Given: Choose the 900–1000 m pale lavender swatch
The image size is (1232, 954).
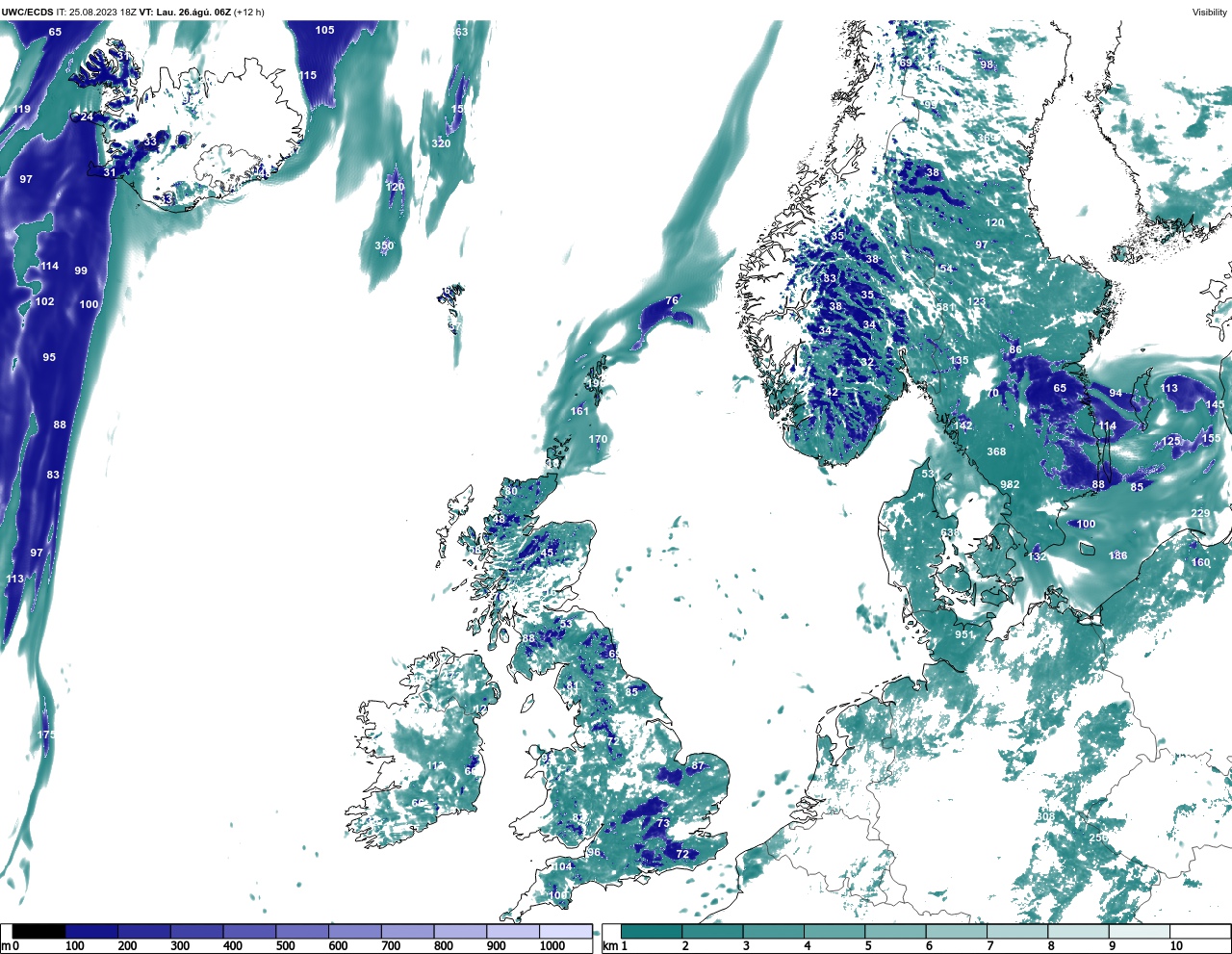Looking at the screenshot, I should tap(513, 931).
